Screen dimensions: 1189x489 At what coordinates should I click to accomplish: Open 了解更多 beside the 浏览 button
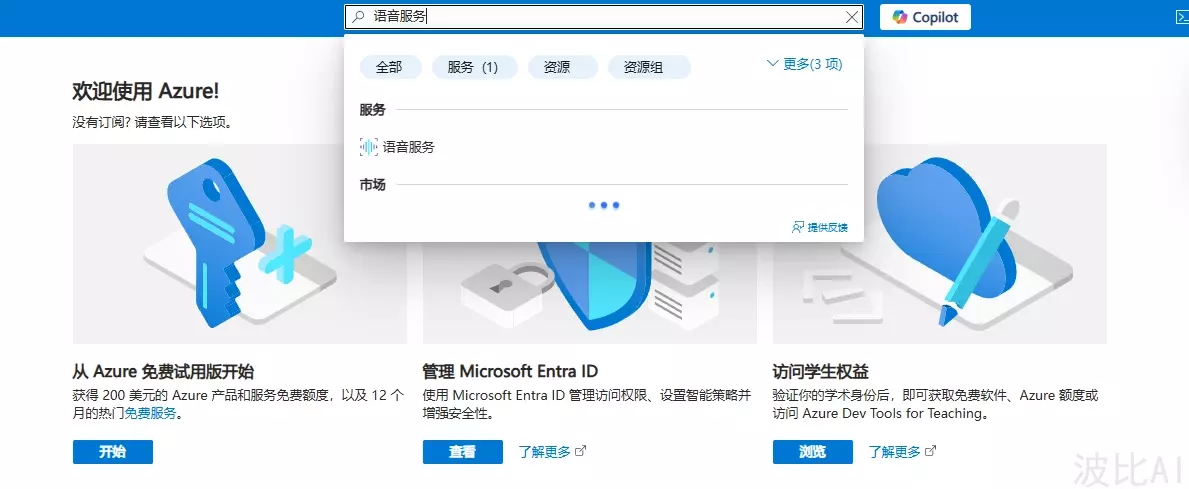point(902,452)
